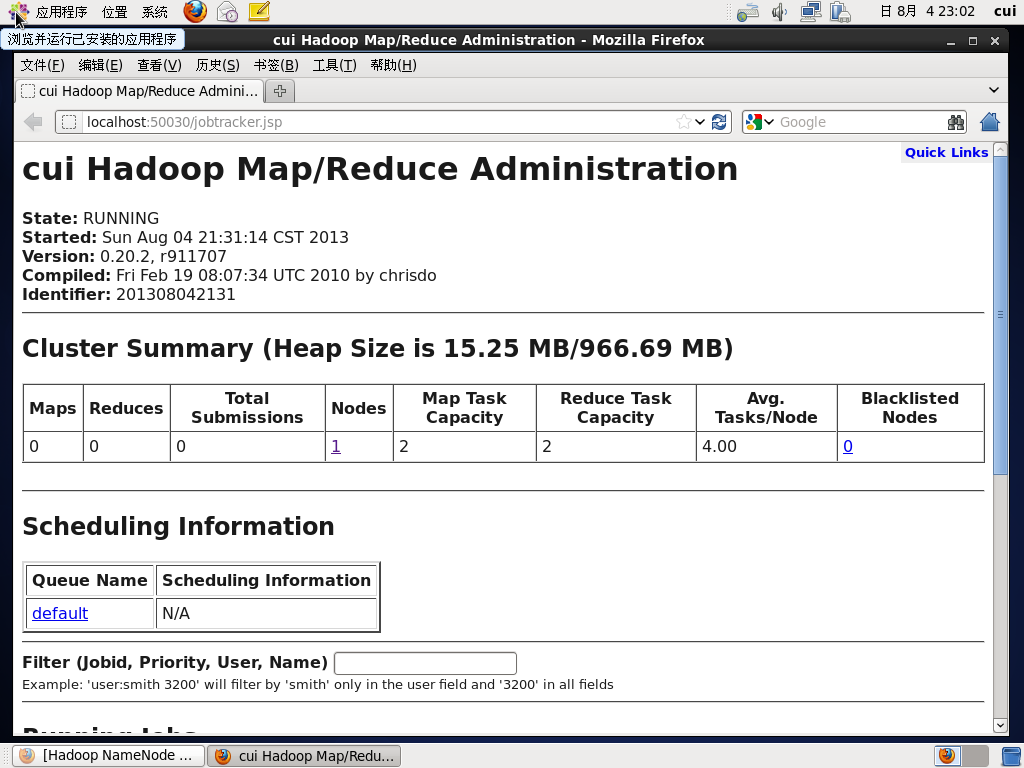Click the browser back arrow button
The width and height of the screenshot is (1024, 768).
pyautogui.click(x=33, y=122)
